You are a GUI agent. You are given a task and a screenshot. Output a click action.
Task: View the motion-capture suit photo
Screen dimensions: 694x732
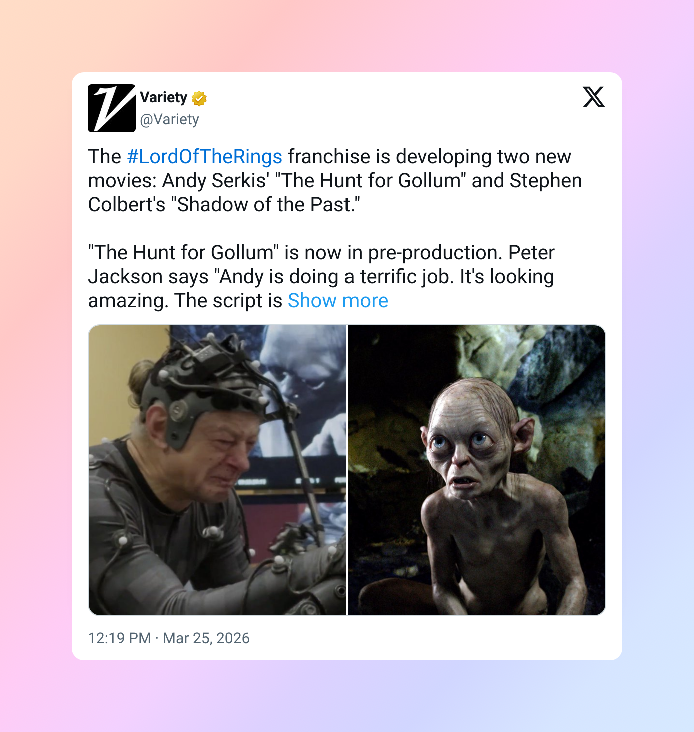[217, 470]
